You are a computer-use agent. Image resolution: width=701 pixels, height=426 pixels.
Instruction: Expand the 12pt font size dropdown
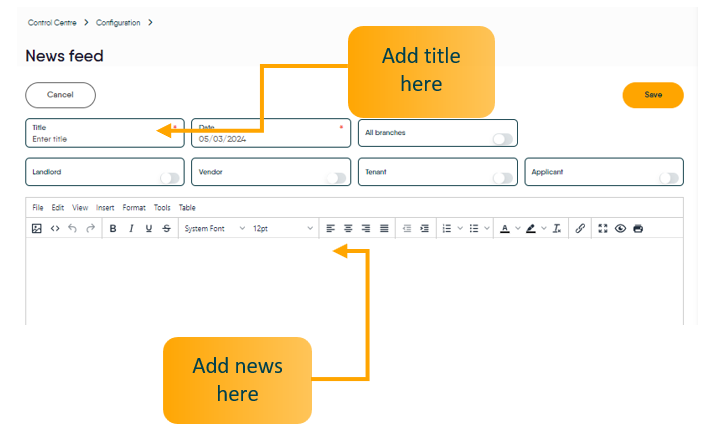(x=282, y=229)
